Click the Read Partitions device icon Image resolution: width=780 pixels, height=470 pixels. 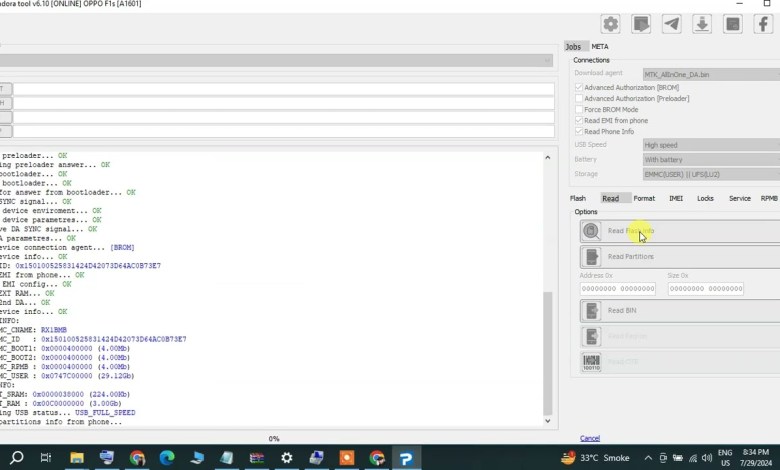[x=591, y=257]
